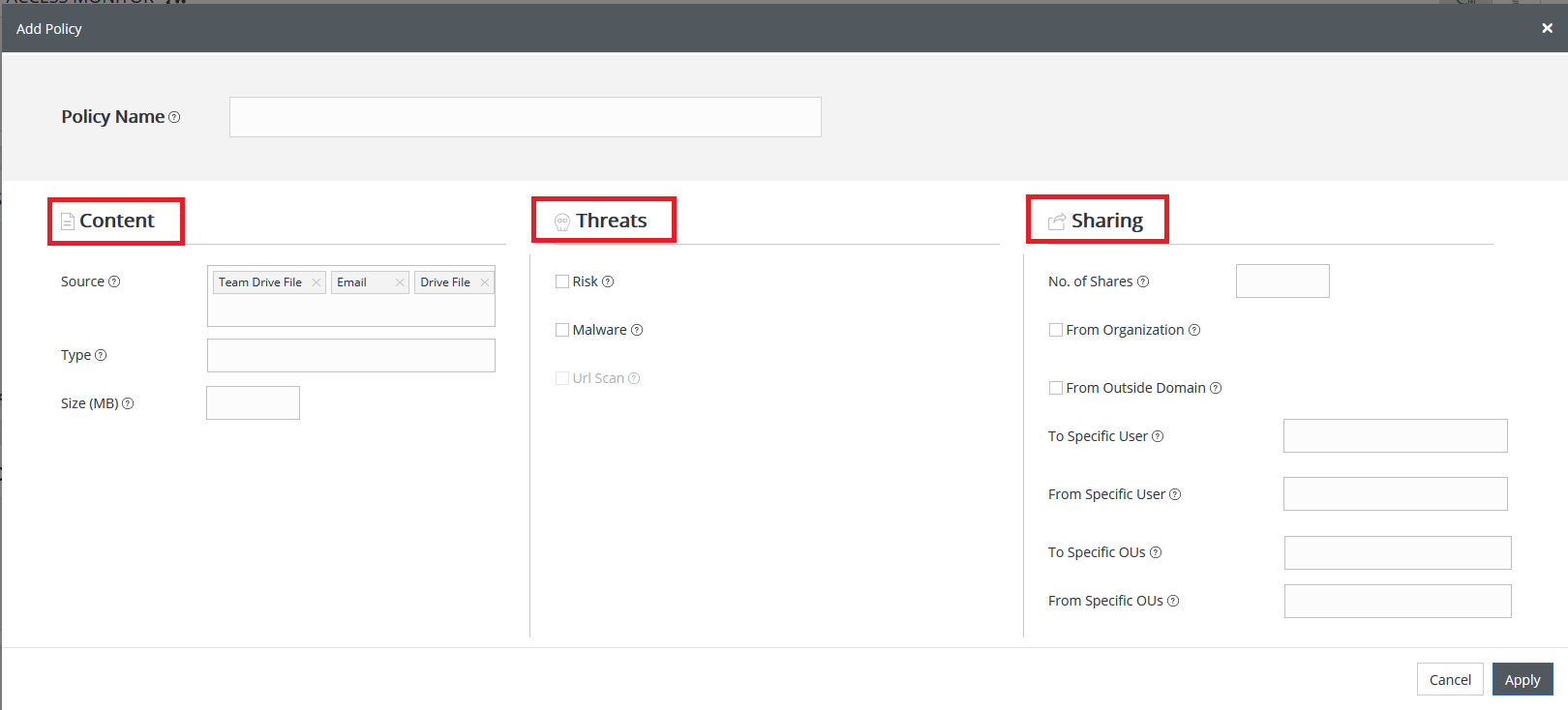Focus the Policy Name text field
Image resolution: width=1568 pixels, height=710 pixels.
[x=525, y=117]
